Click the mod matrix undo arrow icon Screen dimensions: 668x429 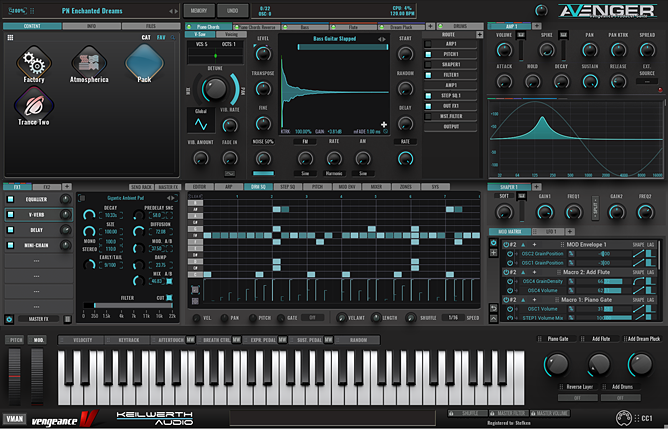tap(493, 308)
